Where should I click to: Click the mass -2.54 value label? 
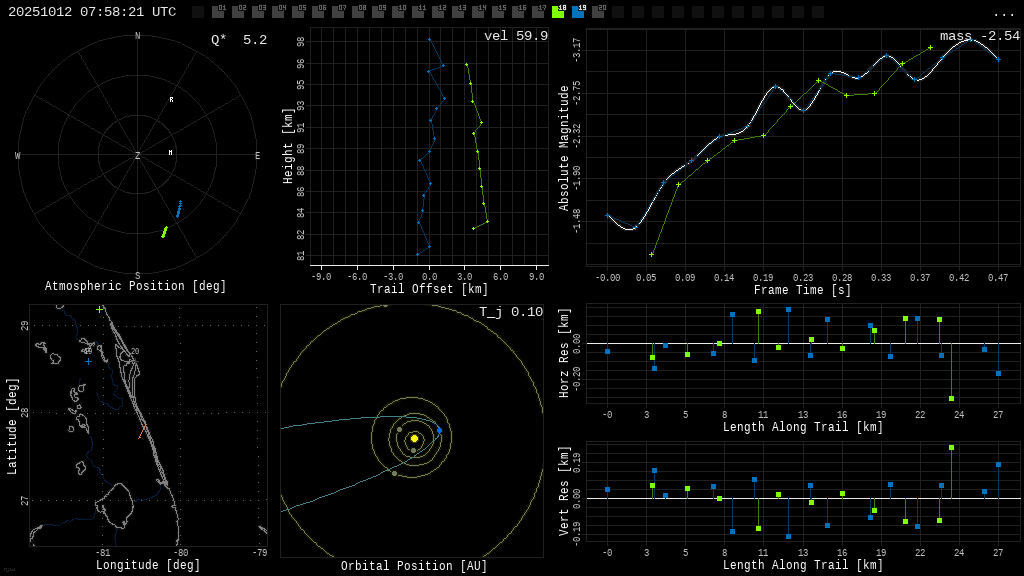point(979,36)
